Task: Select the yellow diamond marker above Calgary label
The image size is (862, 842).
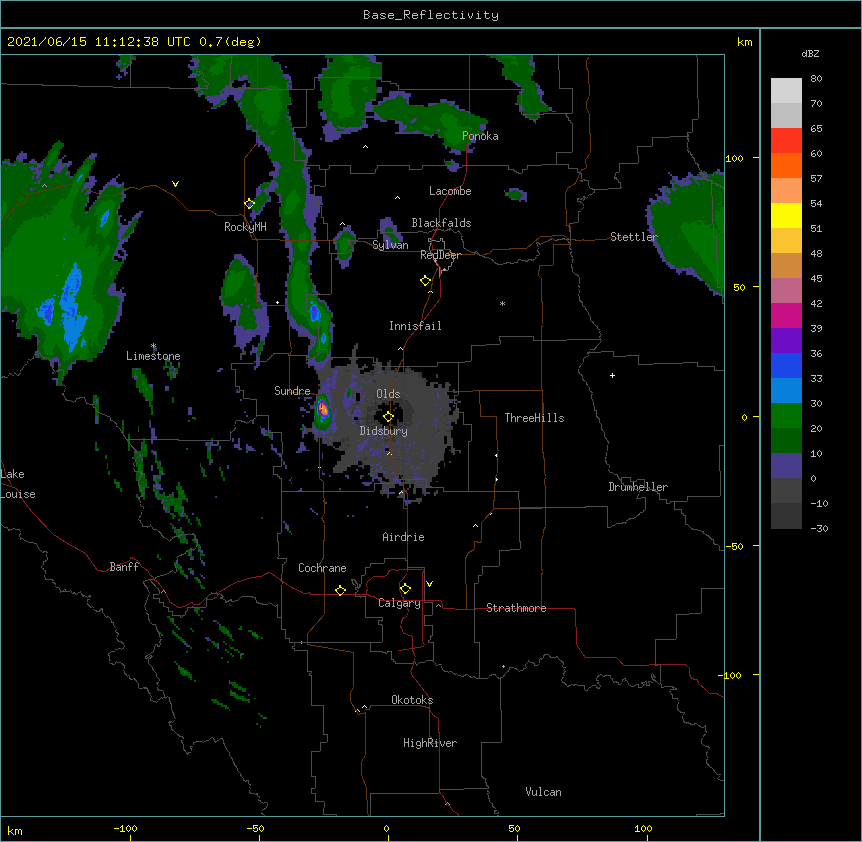Action: click(405, 589)
